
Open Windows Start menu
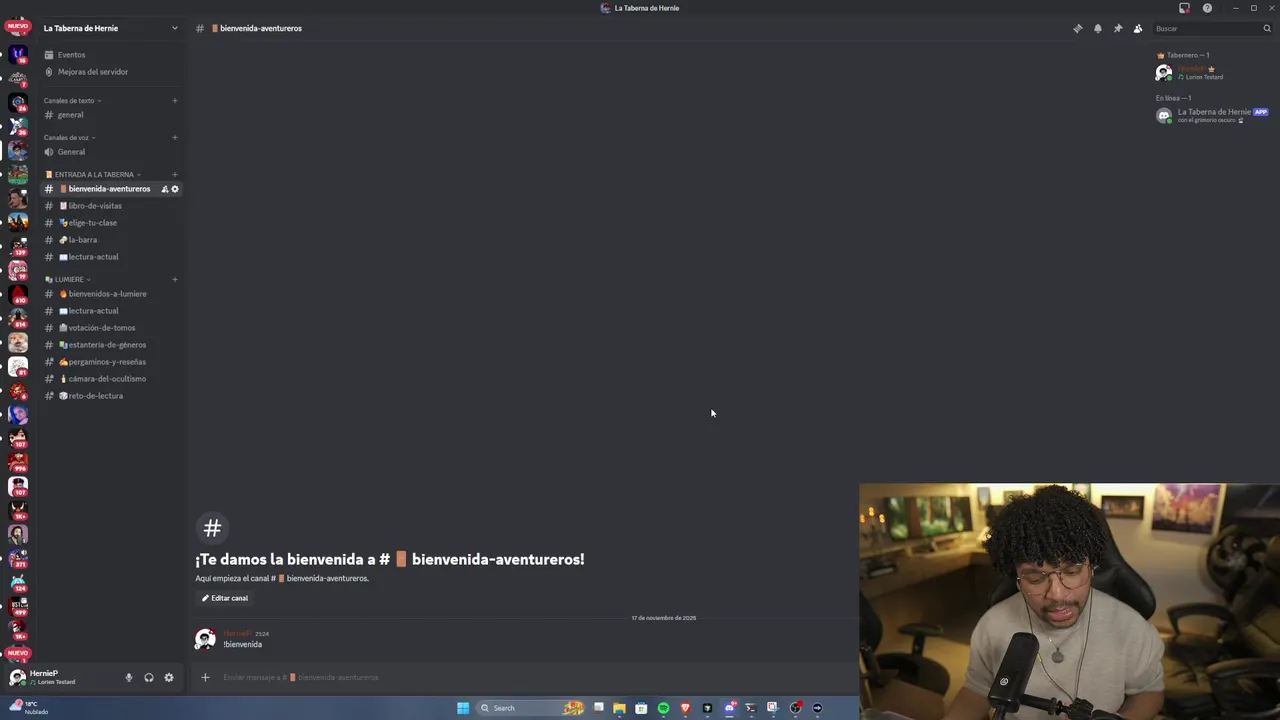[463, 708]
